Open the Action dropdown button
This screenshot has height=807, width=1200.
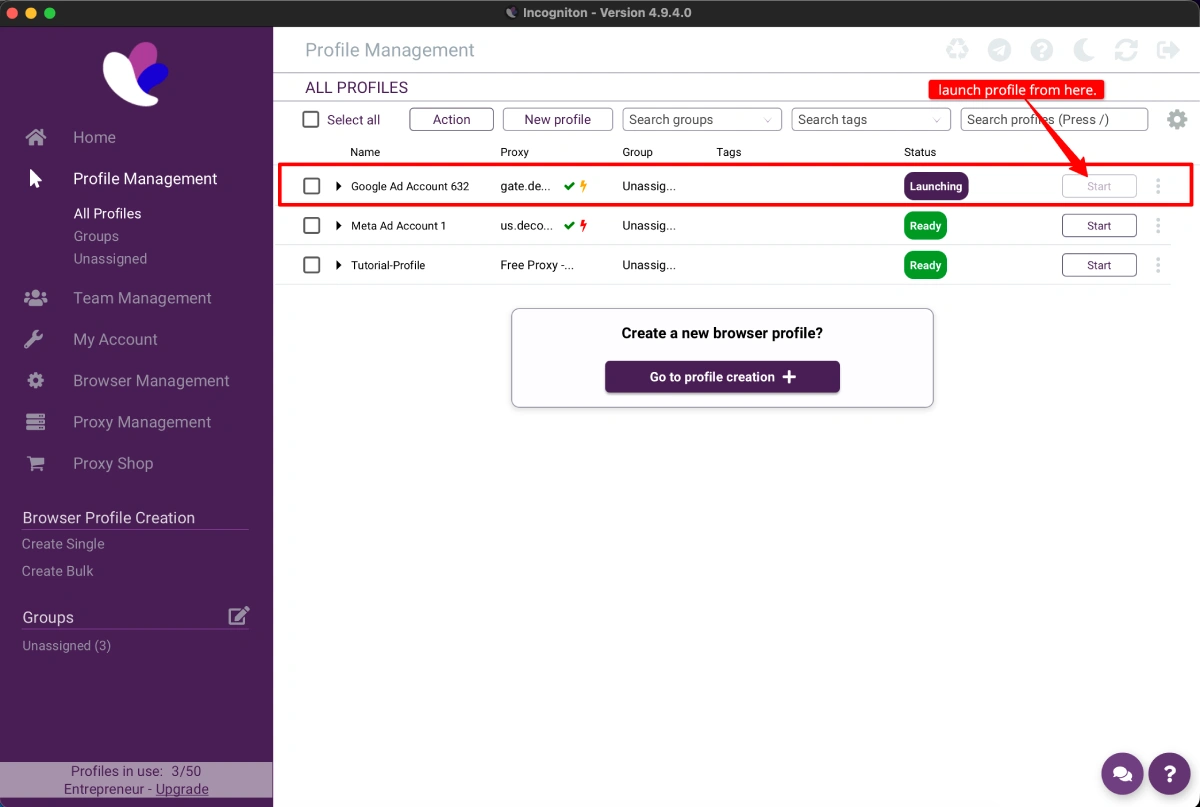point(452,119)
